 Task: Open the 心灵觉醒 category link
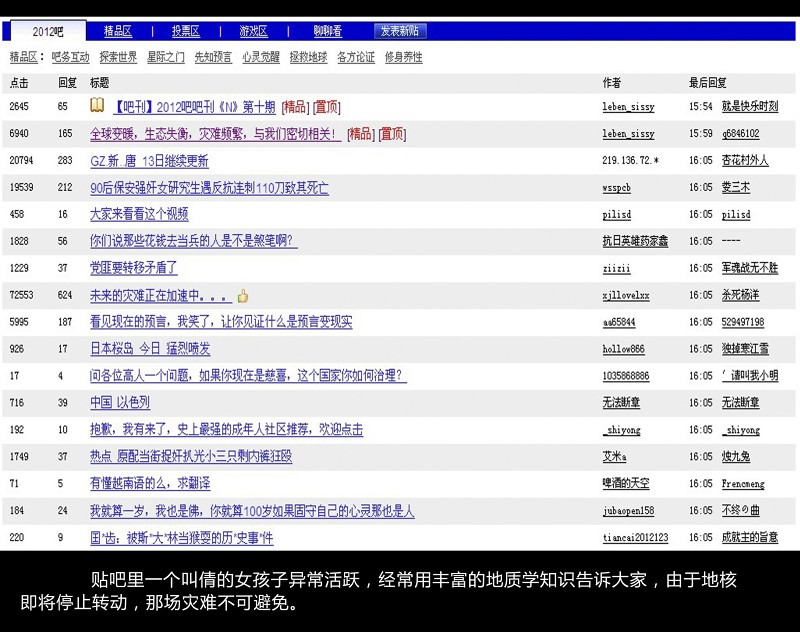click(261, 57)
